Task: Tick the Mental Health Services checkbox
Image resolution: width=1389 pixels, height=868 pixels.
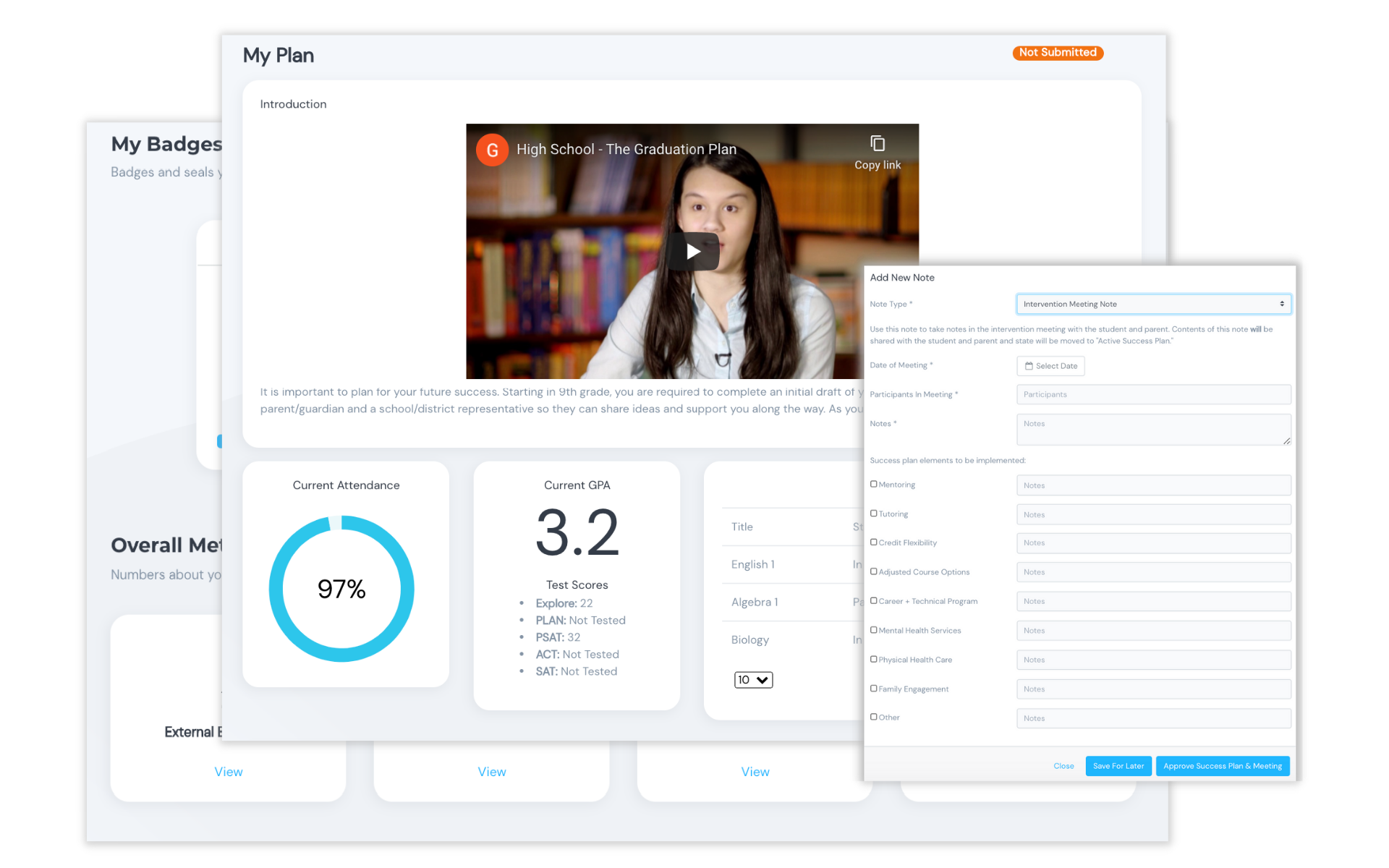Action: point(874,630)
